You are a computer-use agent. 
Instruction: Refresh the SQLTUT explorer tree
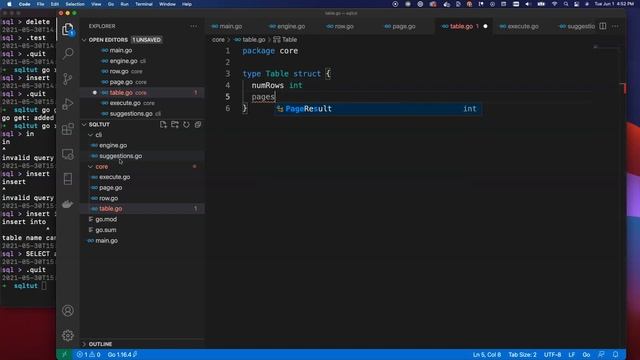(x=186, y=124)
